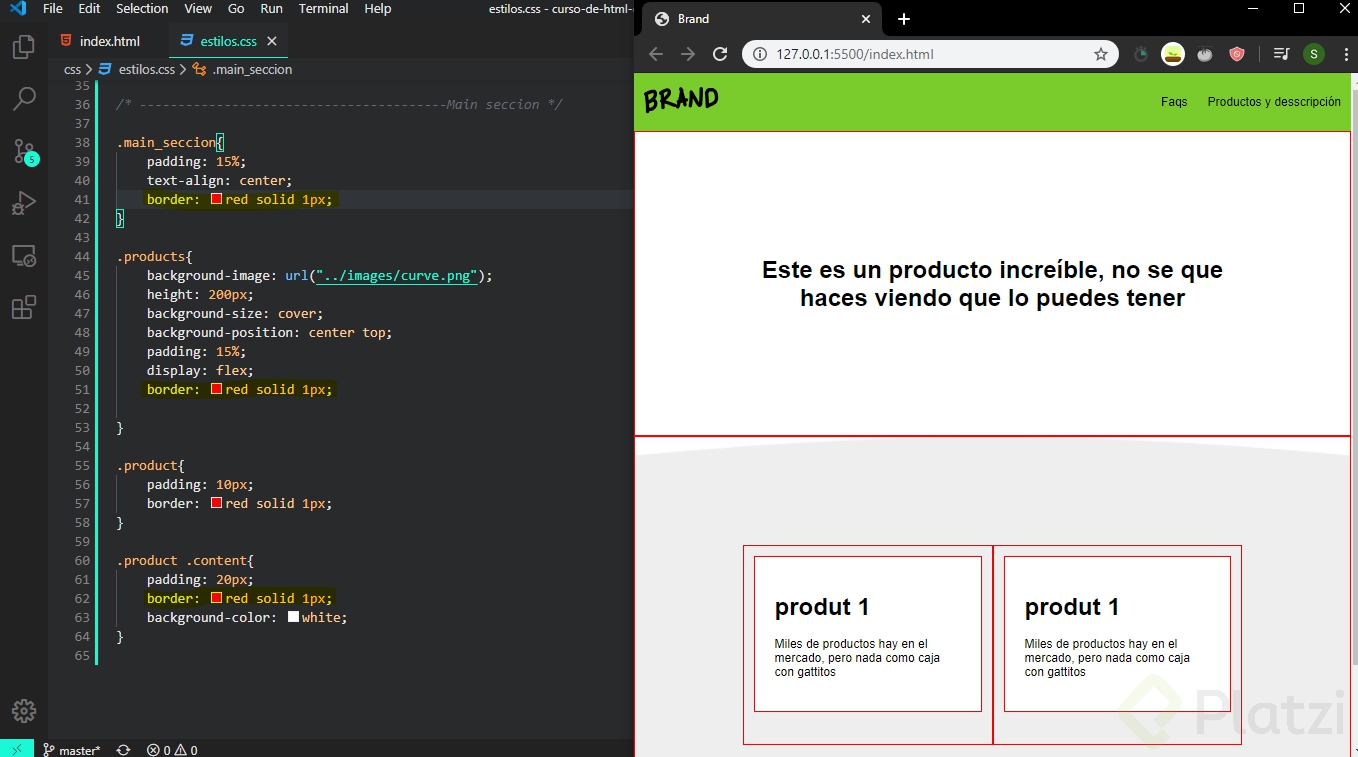1358x757 pixels.
Task: Open the Explorer view in VS Code
Action: [23, 47]
